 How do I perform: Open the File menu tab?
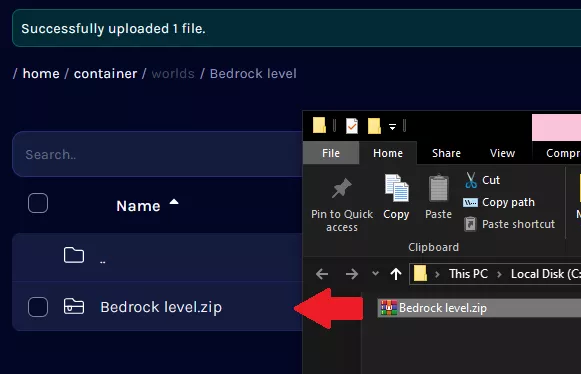pyautogui.click(x=331, y=153)
